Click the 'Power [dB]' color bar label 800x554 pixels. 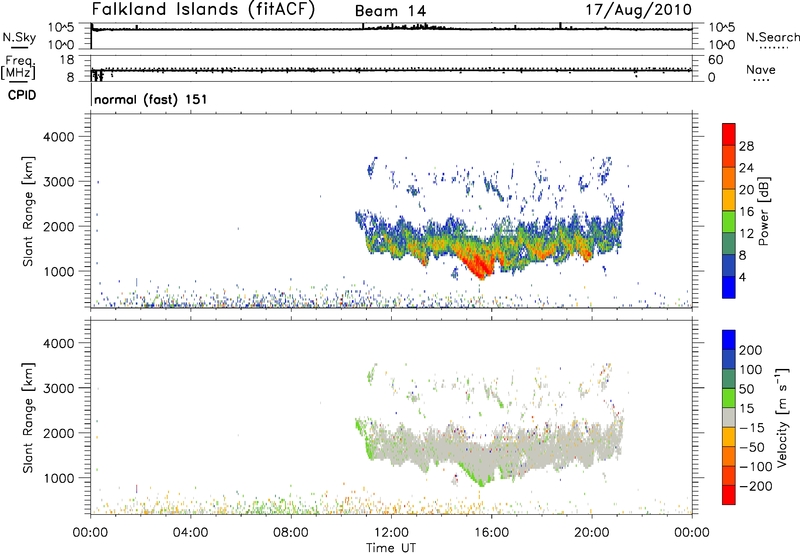pos(763,211)
